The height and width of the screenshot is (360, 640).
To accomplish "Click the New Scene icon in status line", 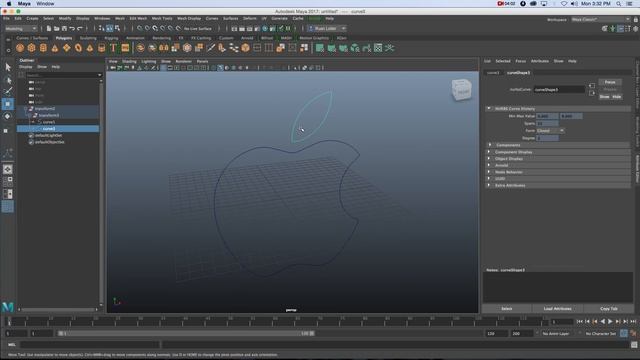I will coord(49,29).
